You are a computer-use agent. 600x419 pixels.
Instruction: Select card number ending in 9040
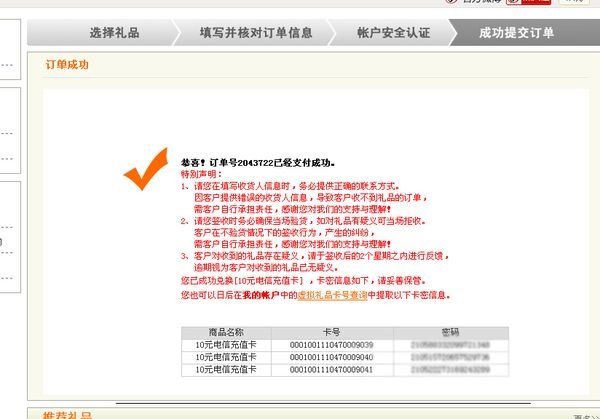tap(331, 356)
